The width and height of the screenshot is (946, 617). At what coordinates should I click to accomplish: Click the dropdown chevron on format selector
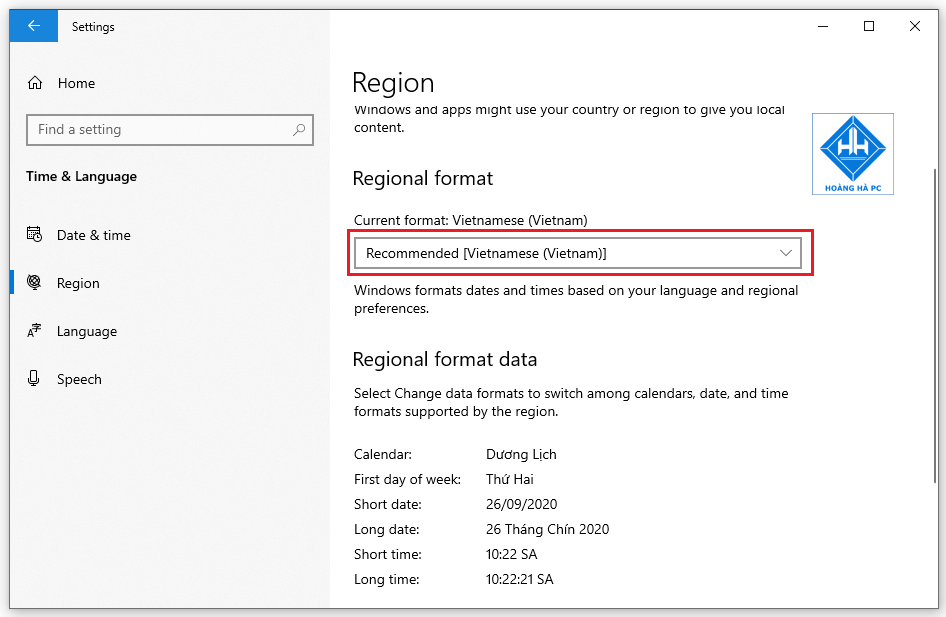786,253
